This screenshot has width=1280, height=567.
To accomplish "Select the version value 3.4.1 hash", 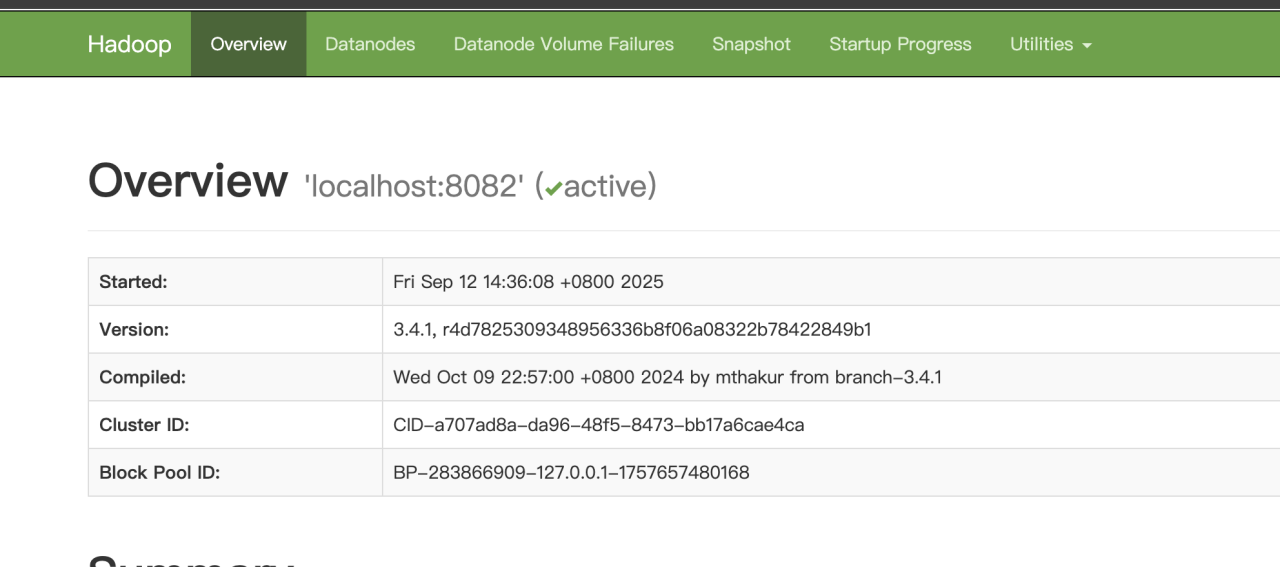I will click(x=632, y=329).
